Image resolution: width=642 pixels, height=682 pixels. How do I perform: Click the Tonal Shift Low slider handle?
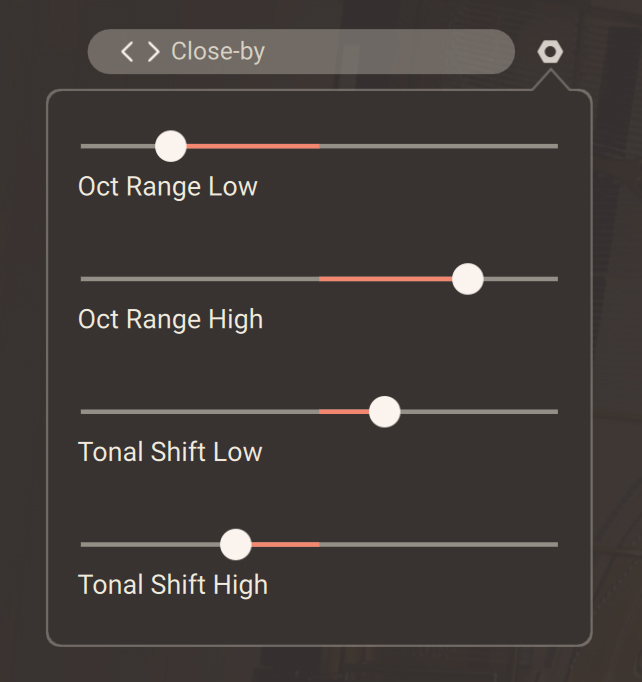coord(384,411)
